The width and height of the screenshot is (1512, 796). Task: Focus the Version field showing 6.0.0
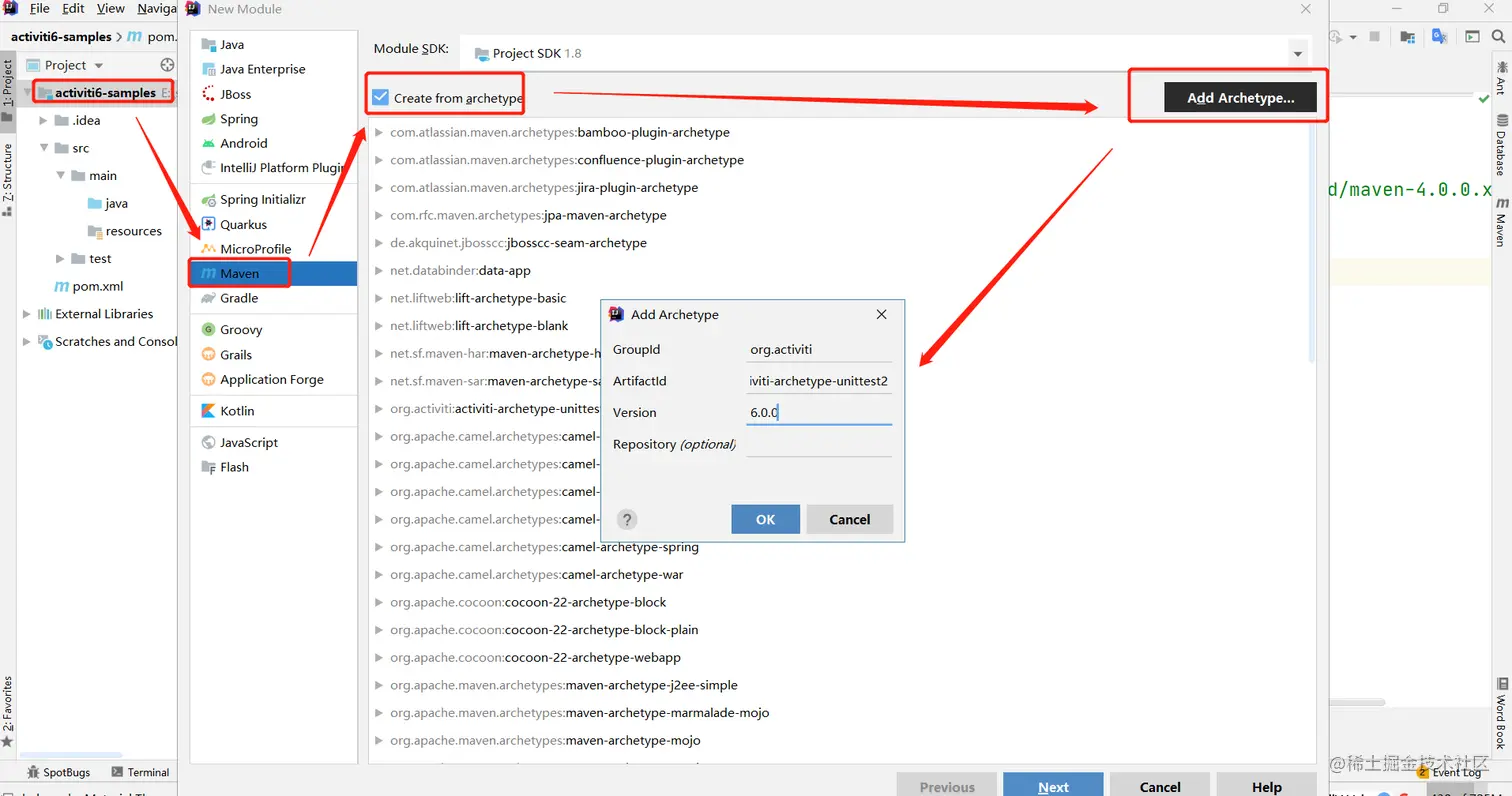819,412
